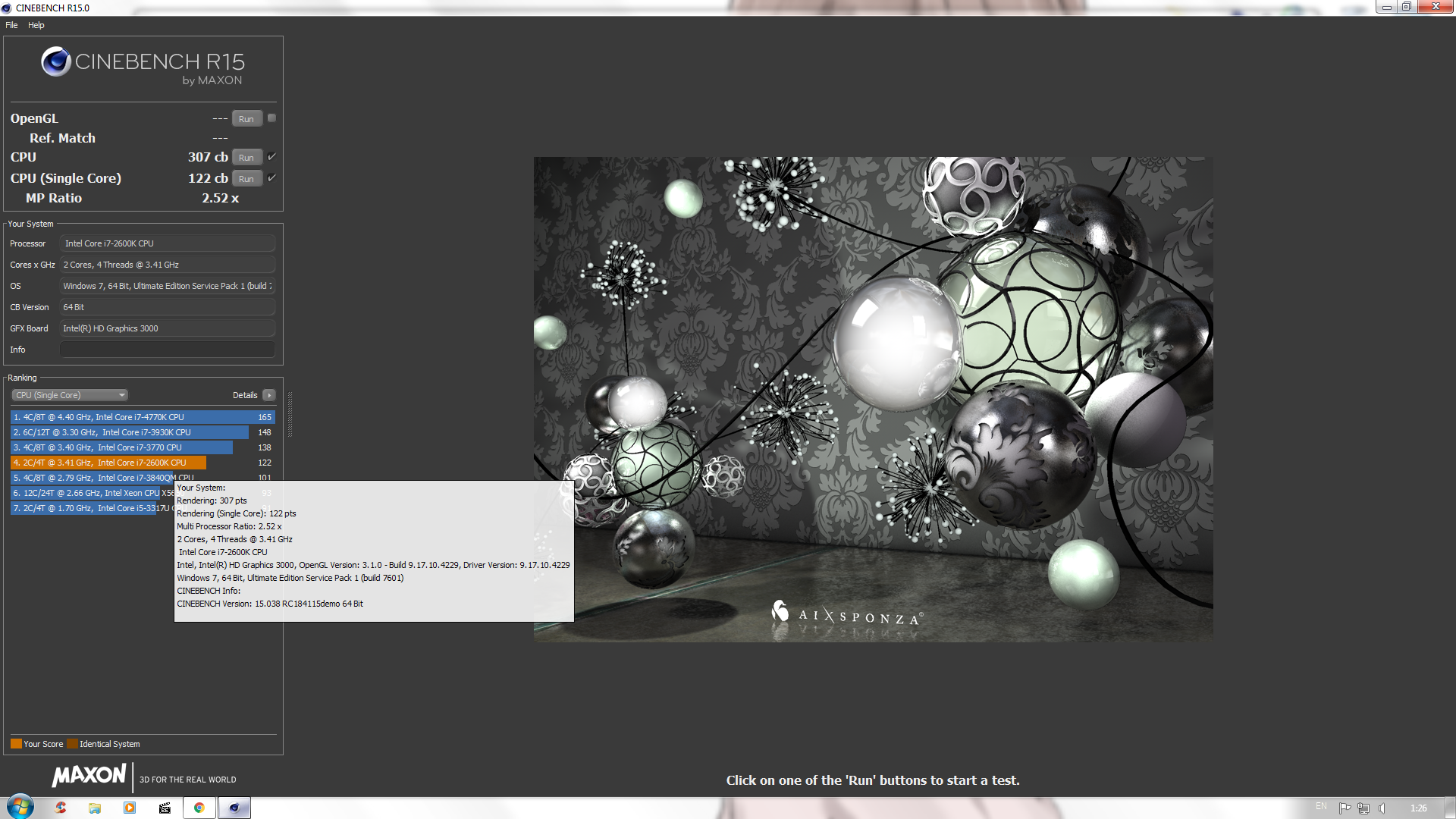
Task: Run the CPU multi-core benchmark
Action: (246, 158)
